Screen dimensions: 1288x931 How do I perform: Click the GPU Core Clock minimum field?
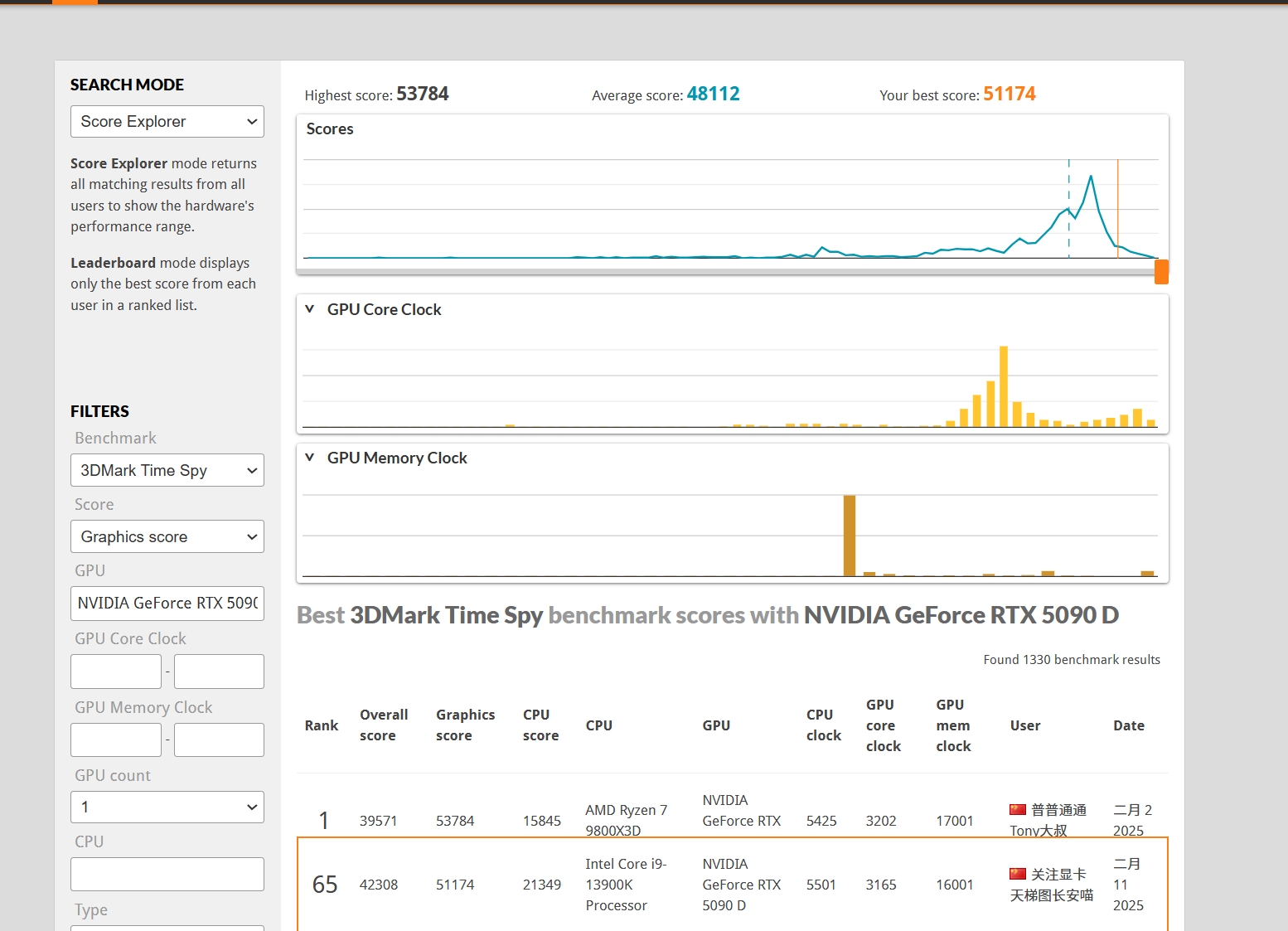tap(116, 672)
